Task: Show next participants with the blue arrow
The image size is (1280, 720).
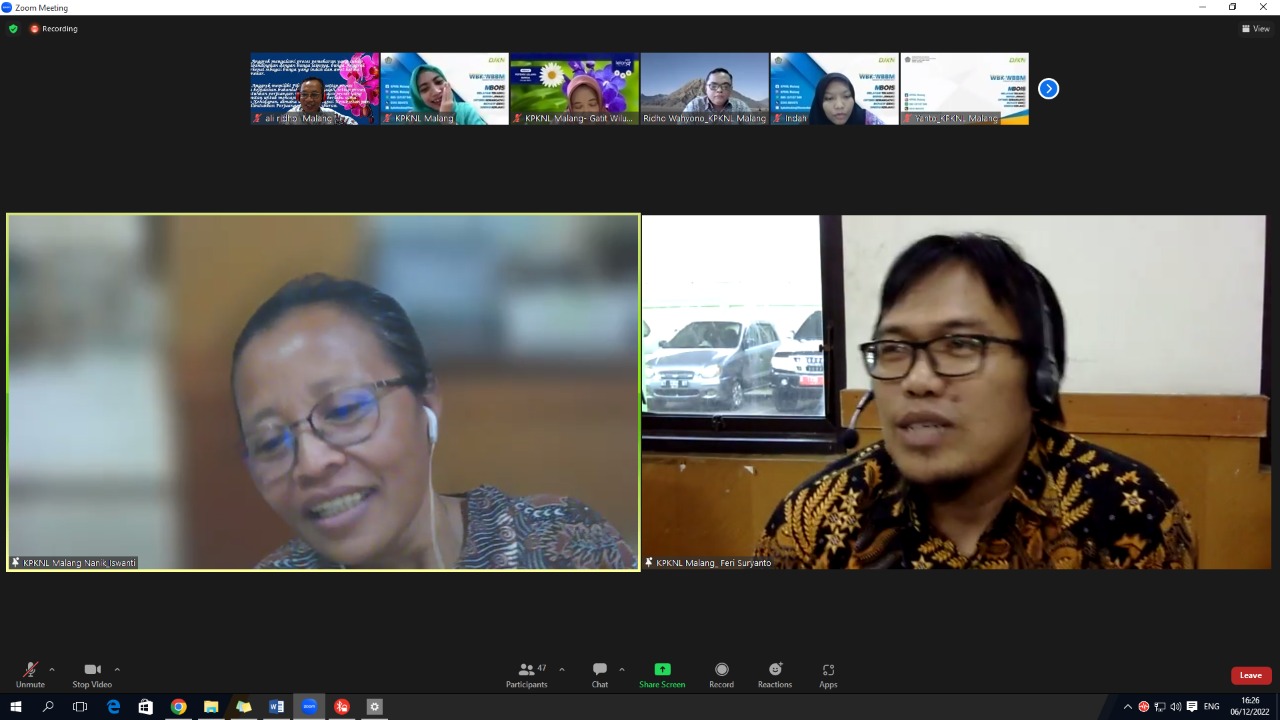Action: pos(1048,89)
